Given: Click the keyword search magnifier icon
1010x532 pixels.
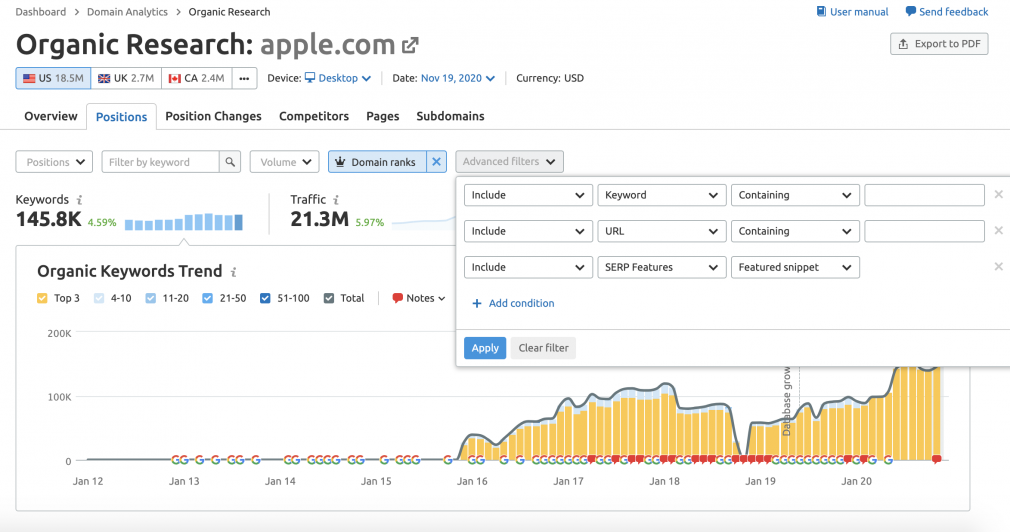Looking at the screenshot, I should (230, 162).
